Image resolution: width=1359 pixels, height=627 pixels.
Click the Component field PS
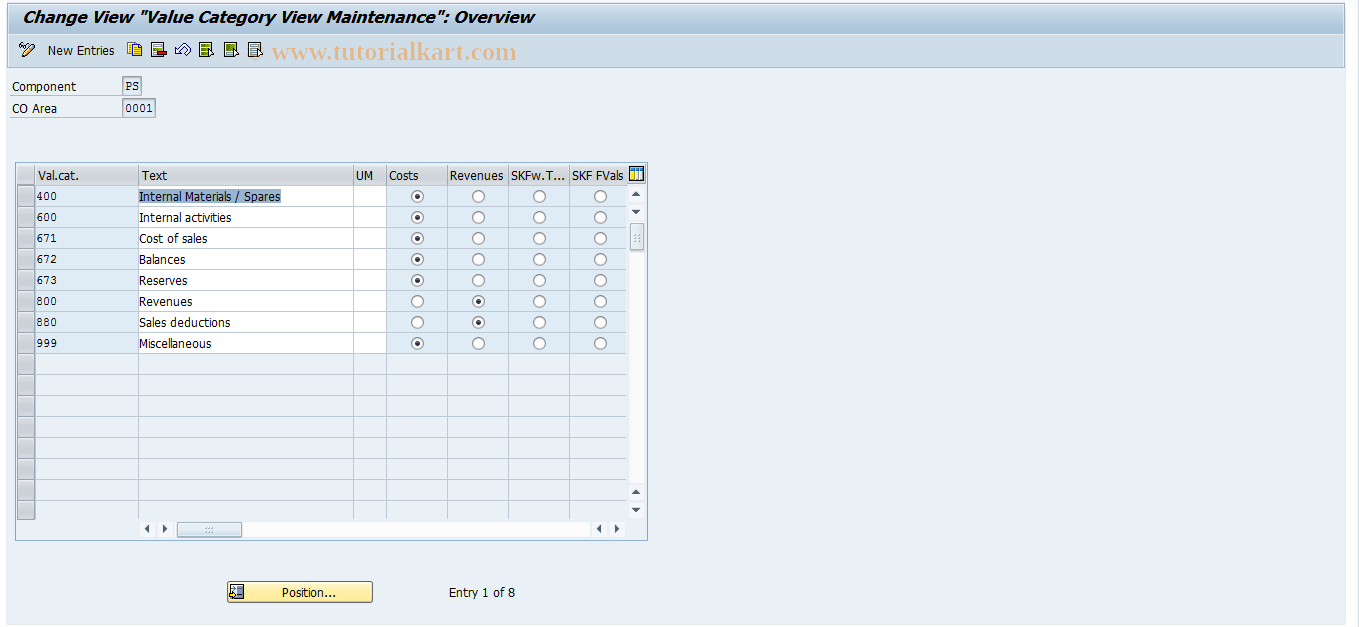click(132, 87)
